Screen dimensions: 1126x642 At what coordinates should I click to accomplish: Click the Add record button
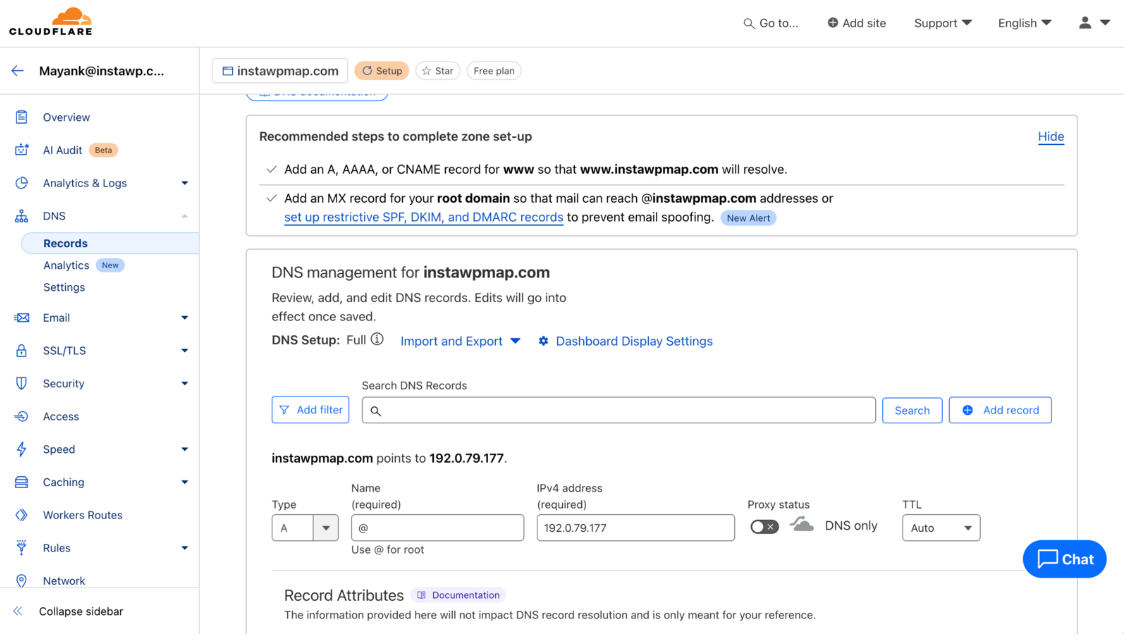pos(1000,410)
